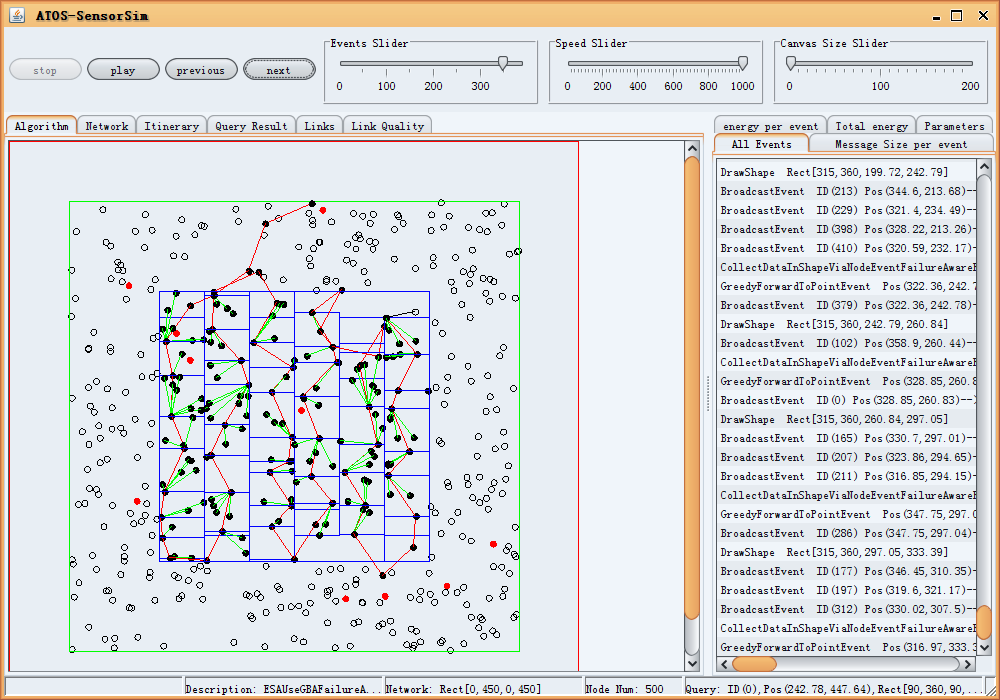
Task: Open the Total energy tab
Action: (x=871, y=126)
